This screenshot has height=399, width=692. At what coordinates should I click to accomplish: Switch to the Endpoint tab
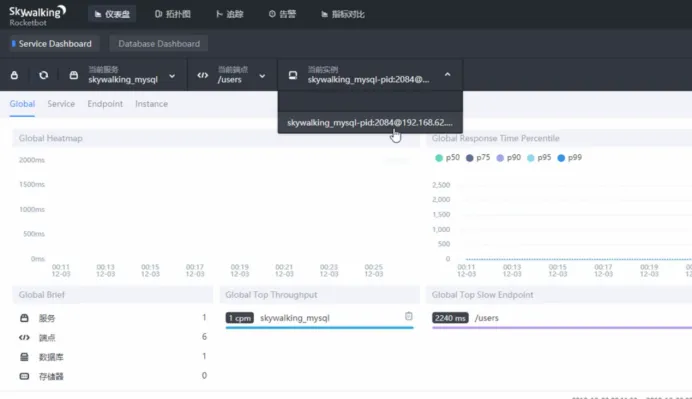[x=105, y=104]
